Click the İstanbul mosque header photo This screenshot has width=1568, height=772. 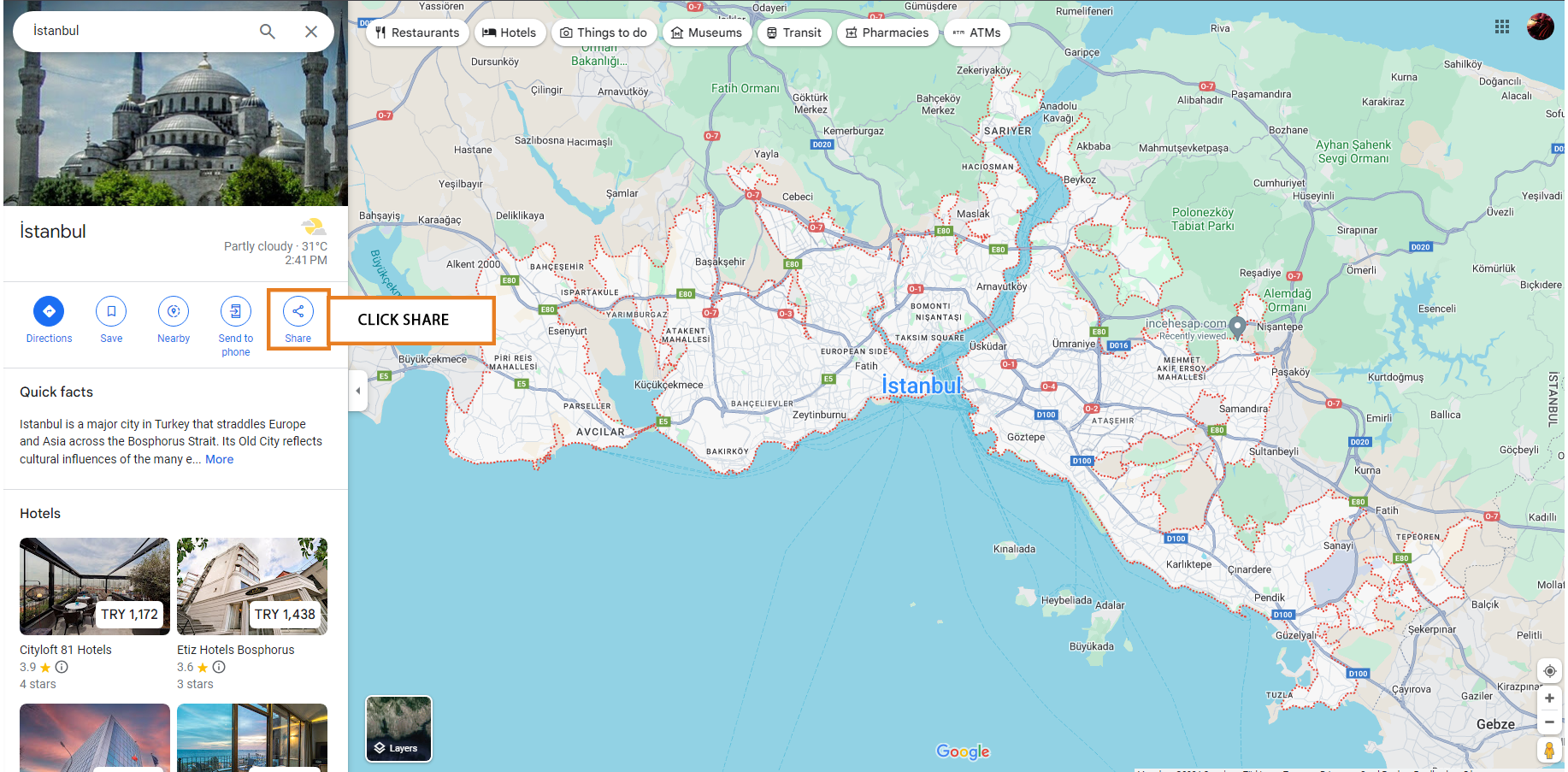[x=175, y=128]
